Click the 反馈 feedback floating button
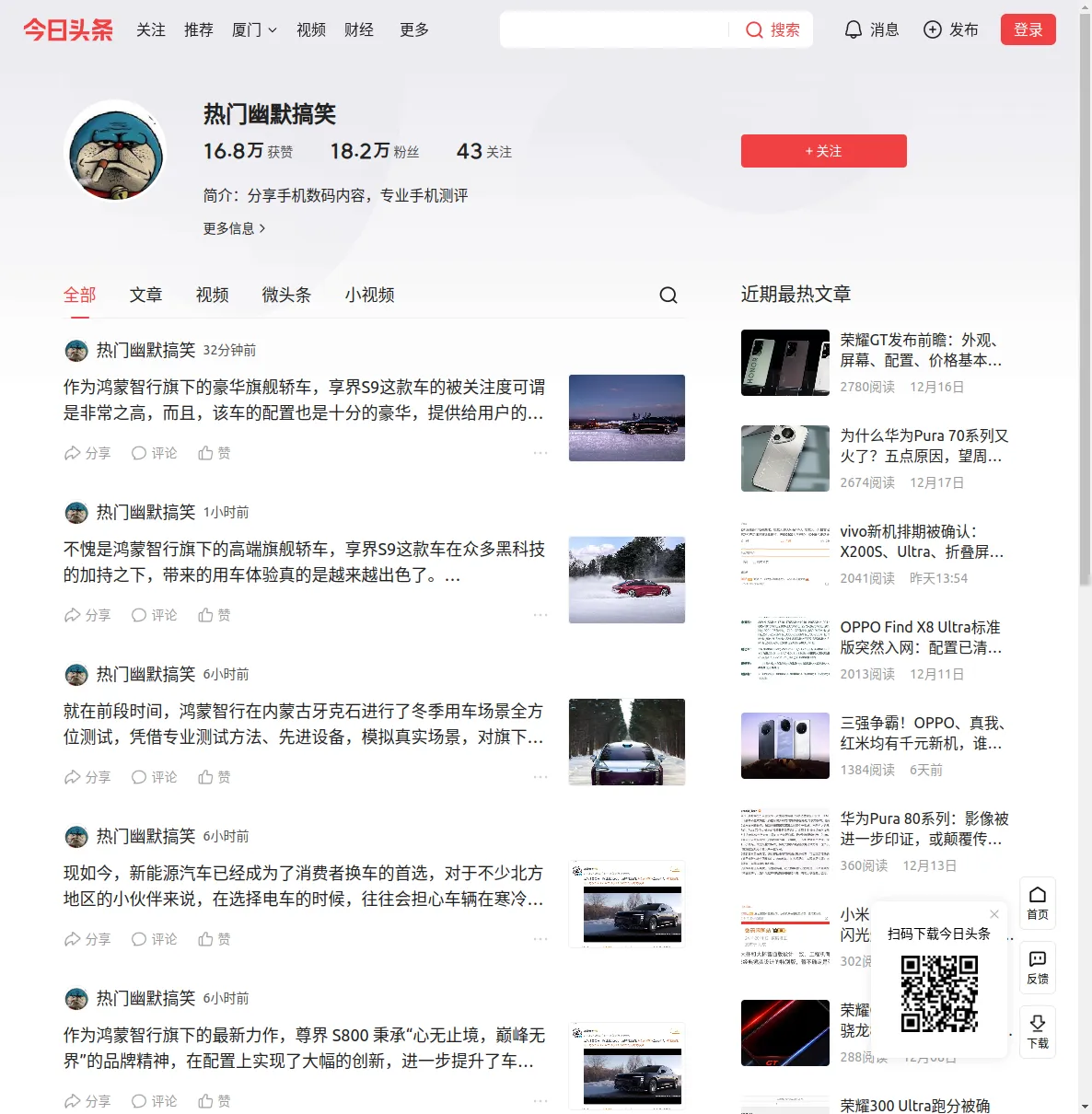The width and height of the screenshot is (1092, 1114). pos(1038,968)
